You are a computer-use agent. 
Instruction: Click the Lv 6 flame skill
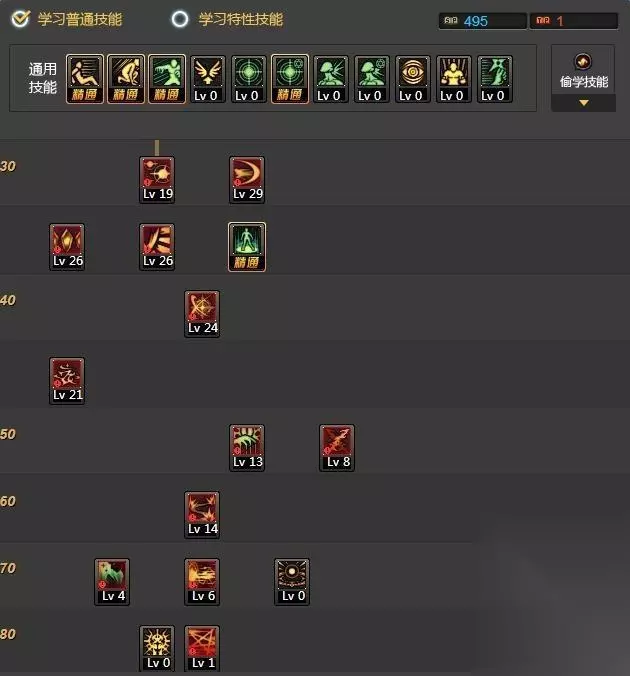(202, 582)
